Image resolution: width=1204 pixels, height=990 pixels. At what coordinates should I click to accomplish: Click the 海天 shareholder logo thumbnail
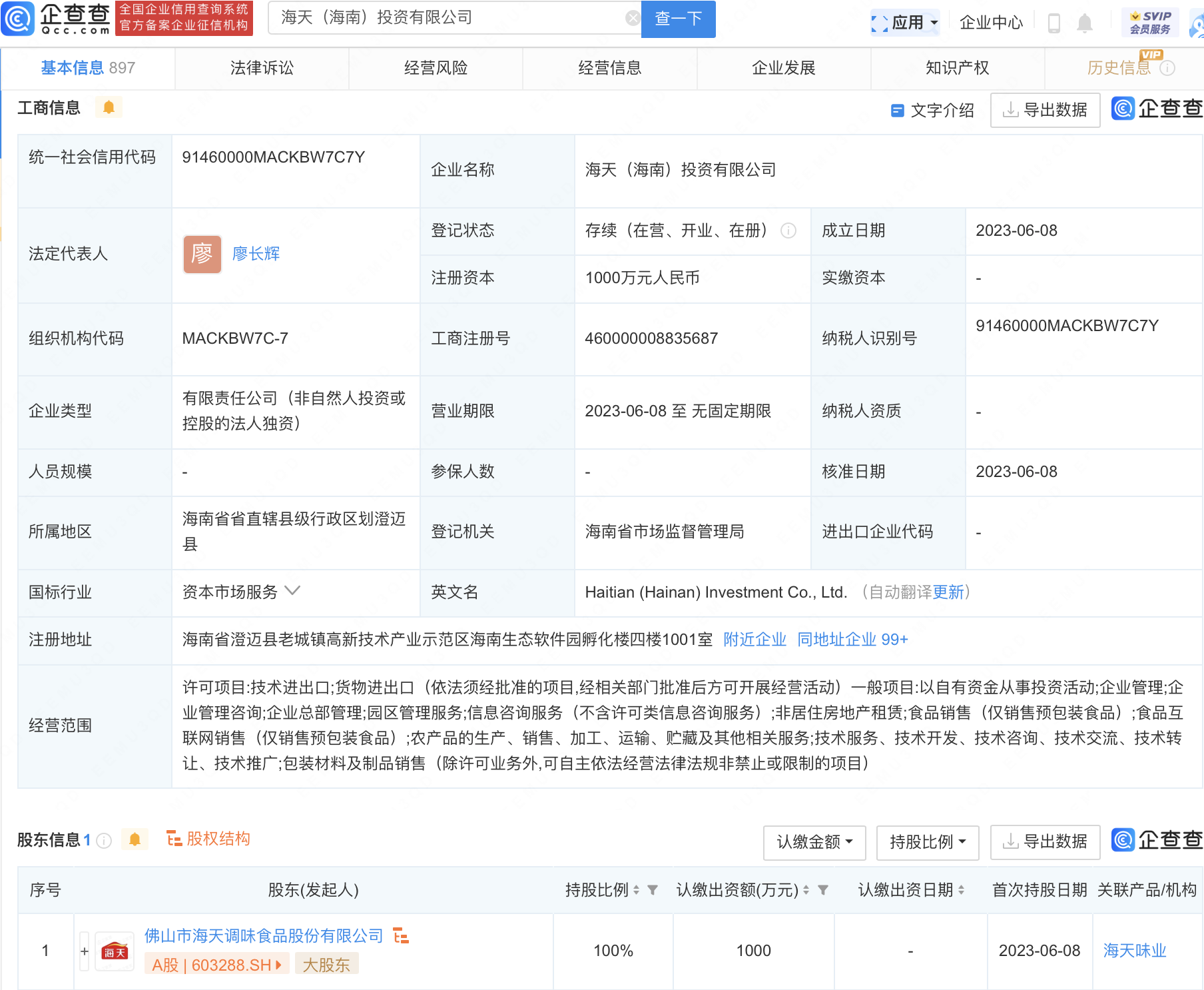[x=115, y=951]
